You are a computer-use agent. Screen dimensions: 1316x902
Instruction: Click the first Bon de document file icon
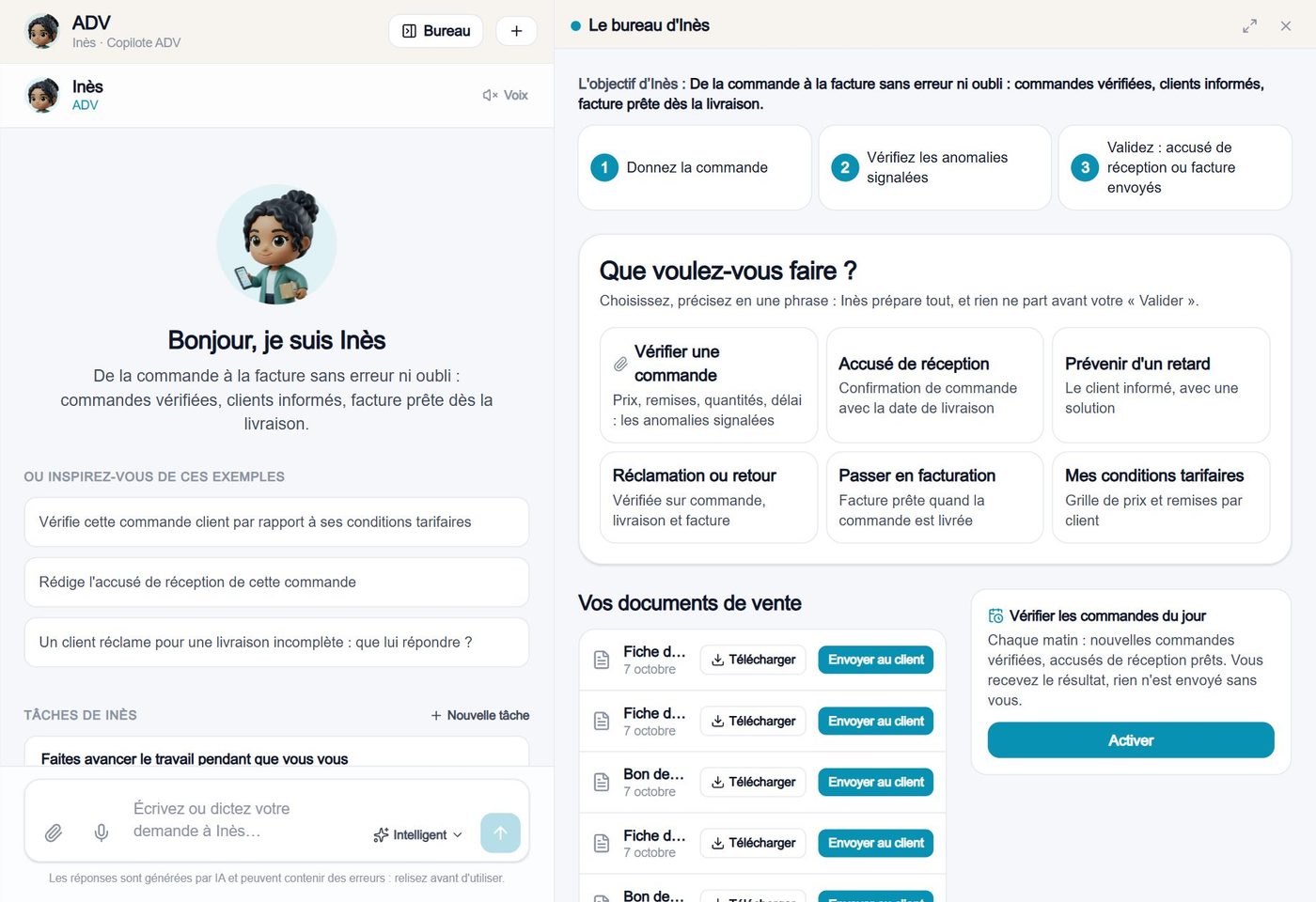pyautogui.click(x=602, y=782)
